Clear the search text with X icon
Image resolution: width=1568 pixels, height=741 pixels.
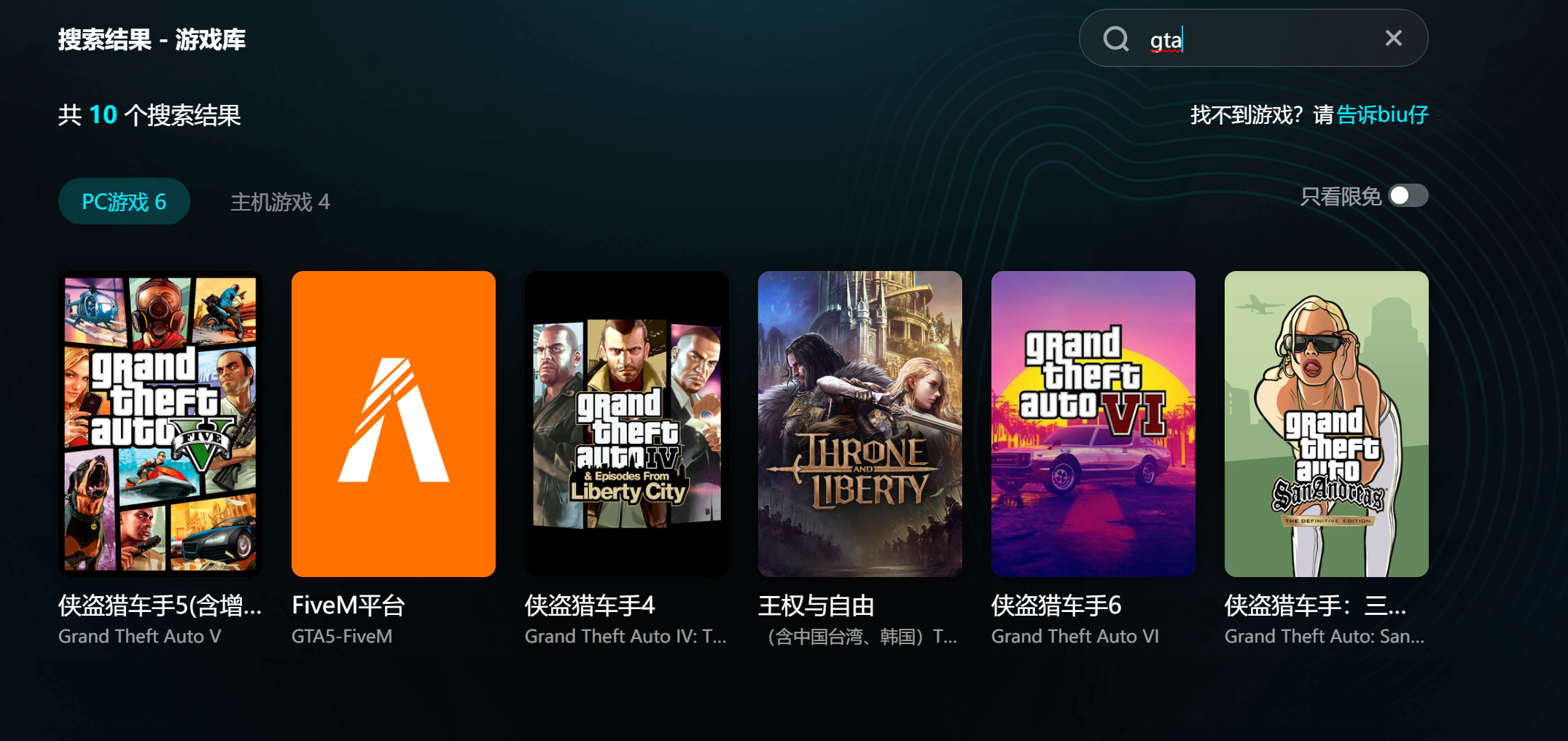click(x=1393, y=38)
